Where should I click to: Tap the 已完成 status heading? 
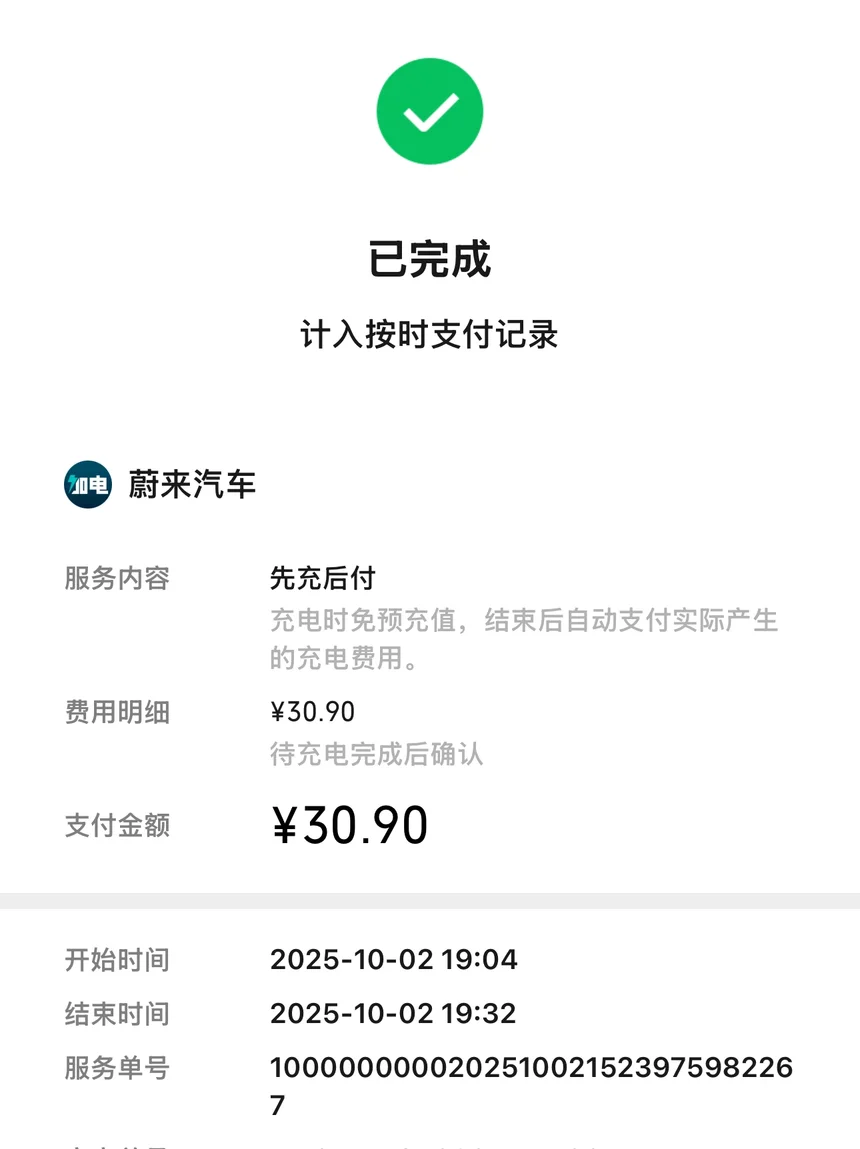click(x=429, y=260)
